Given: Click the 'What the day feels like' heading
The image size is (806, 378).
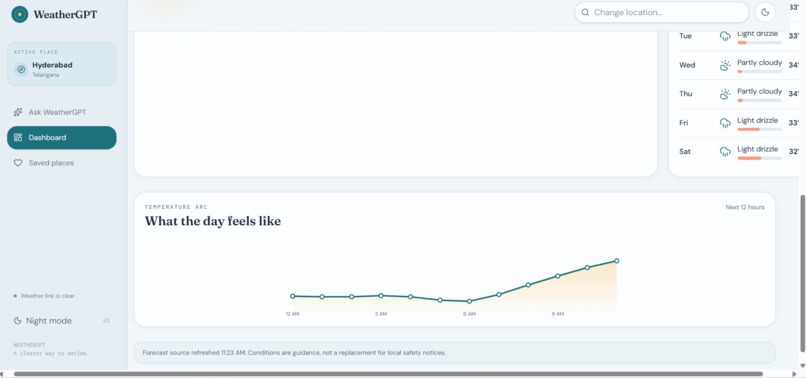Looking at the screenshot, I should point(213,221).
